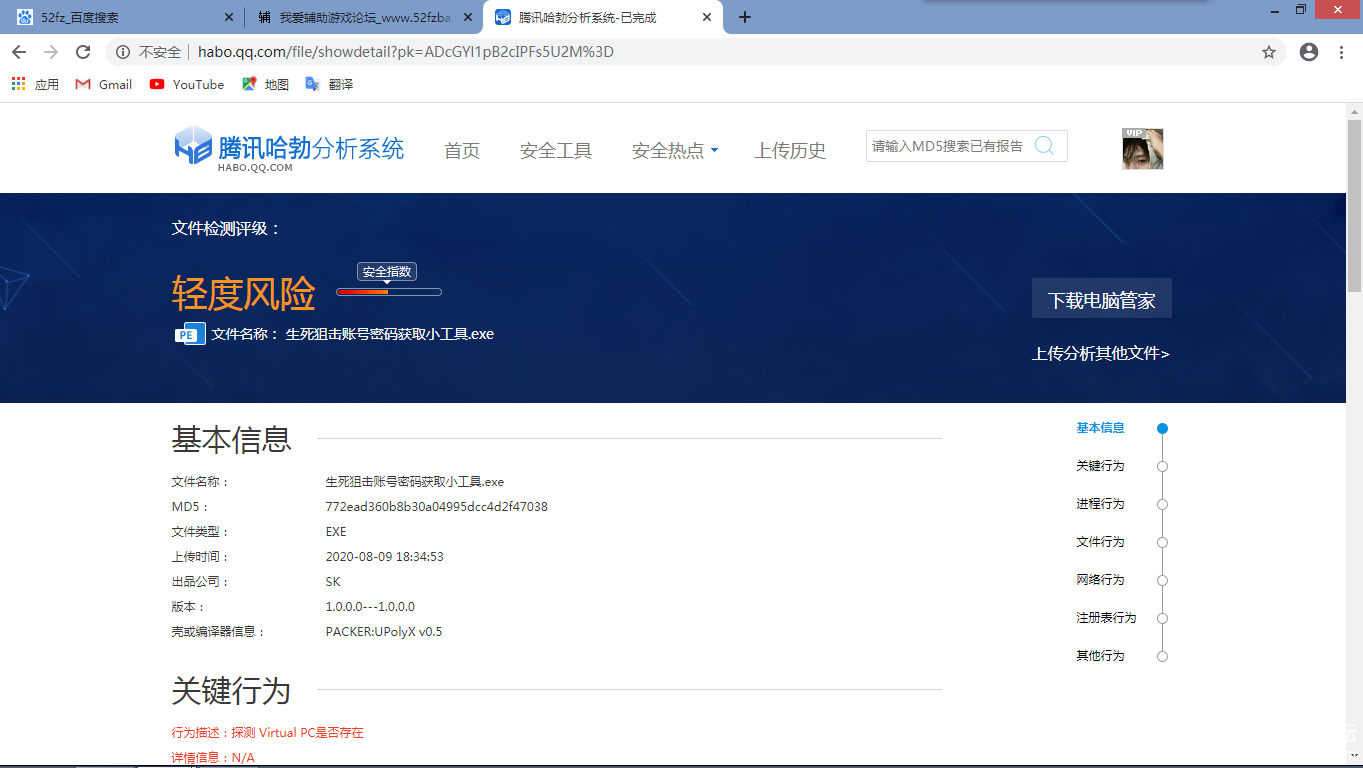Open a new tab with the plus button
The image size is (1363, 768).
[744, 17]
